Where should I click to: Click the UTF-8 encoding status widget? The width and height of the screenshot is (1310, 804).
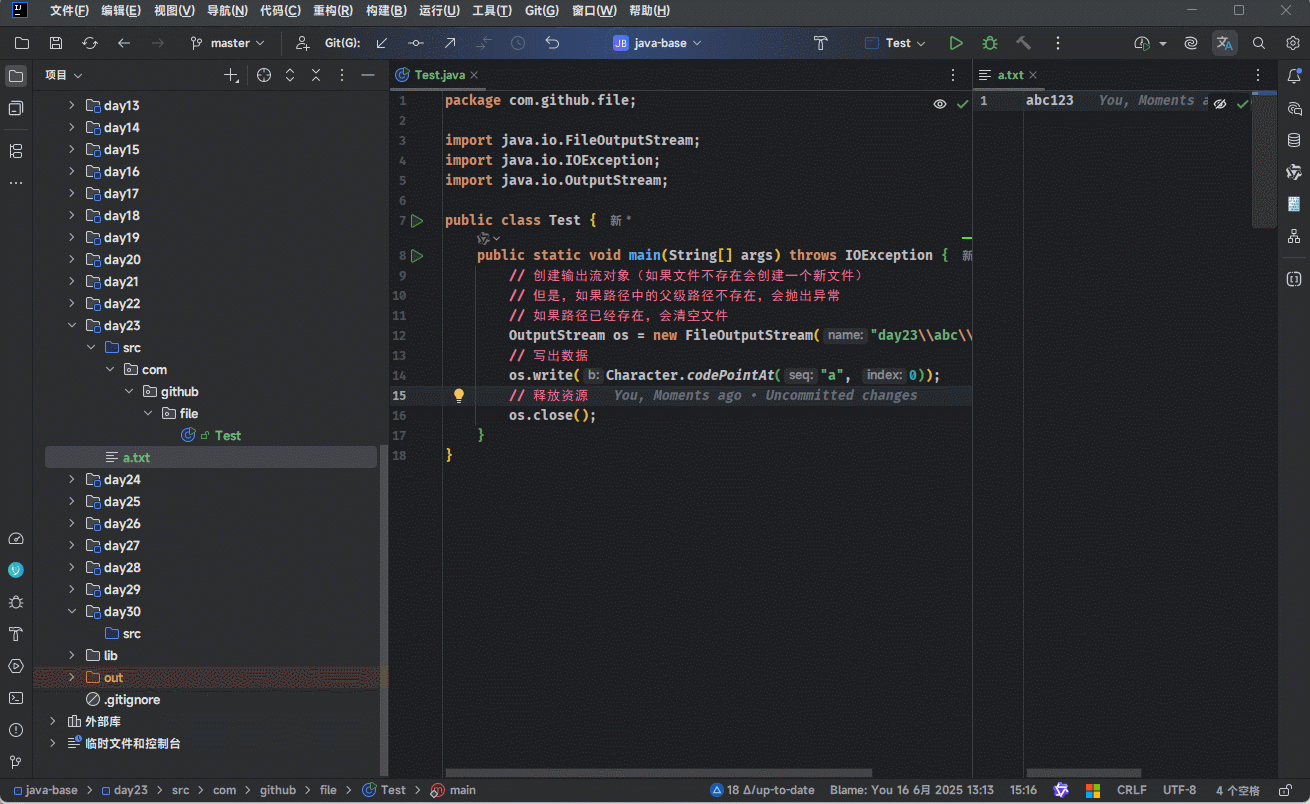point(1179,790)
